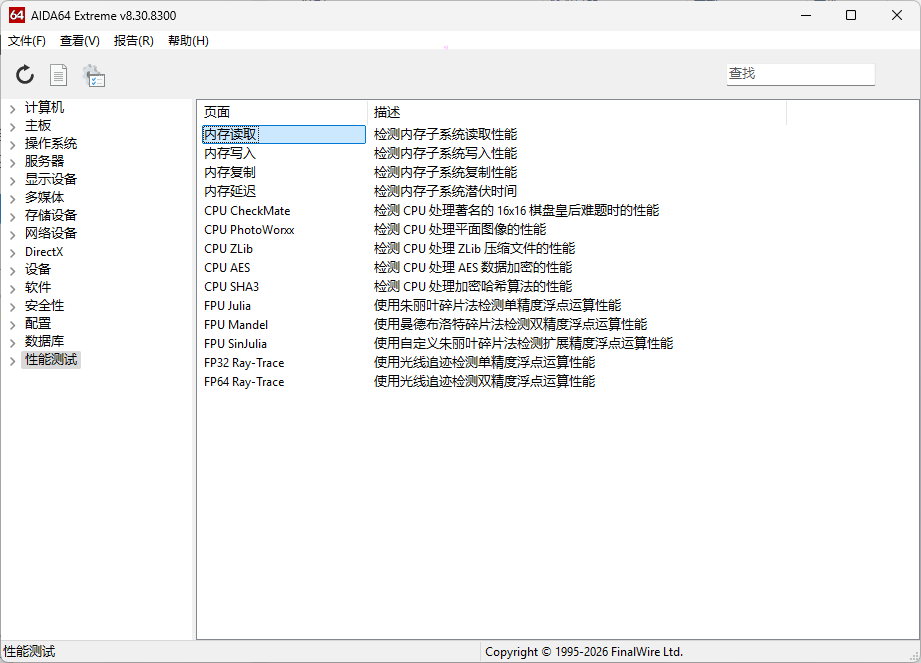Expand the 服务器 tree node arrow
Screen dimensions: 921x663
click(x=12, y=163)
